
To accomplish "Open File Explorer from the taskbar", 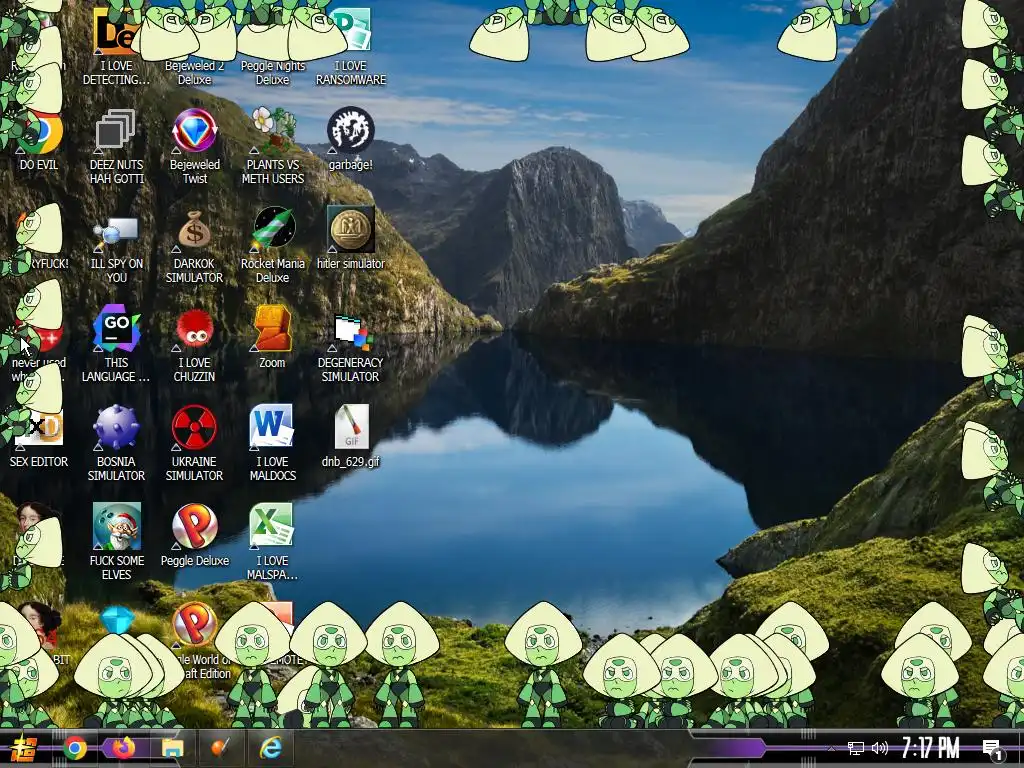I will [172, 748].
